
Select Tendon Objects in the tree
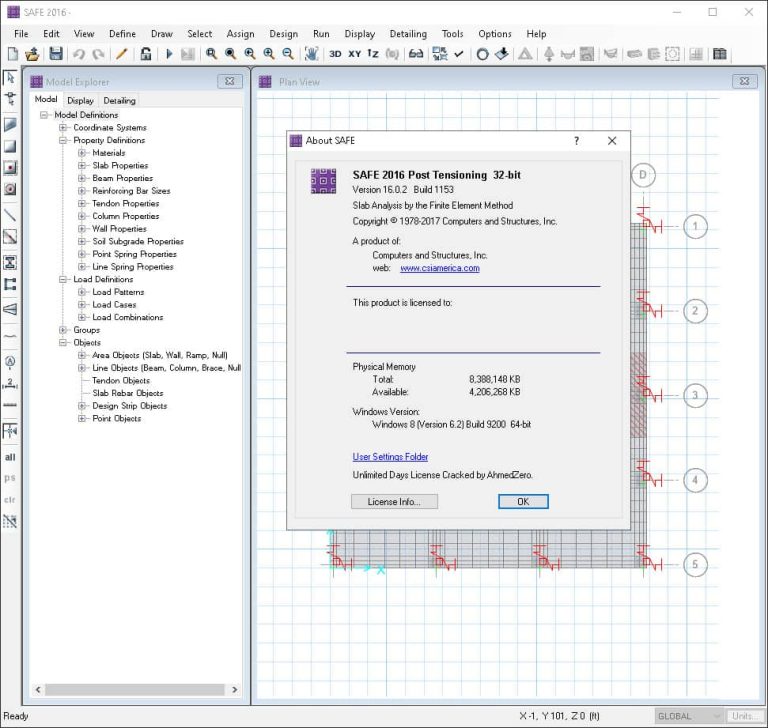coord(121,381)
